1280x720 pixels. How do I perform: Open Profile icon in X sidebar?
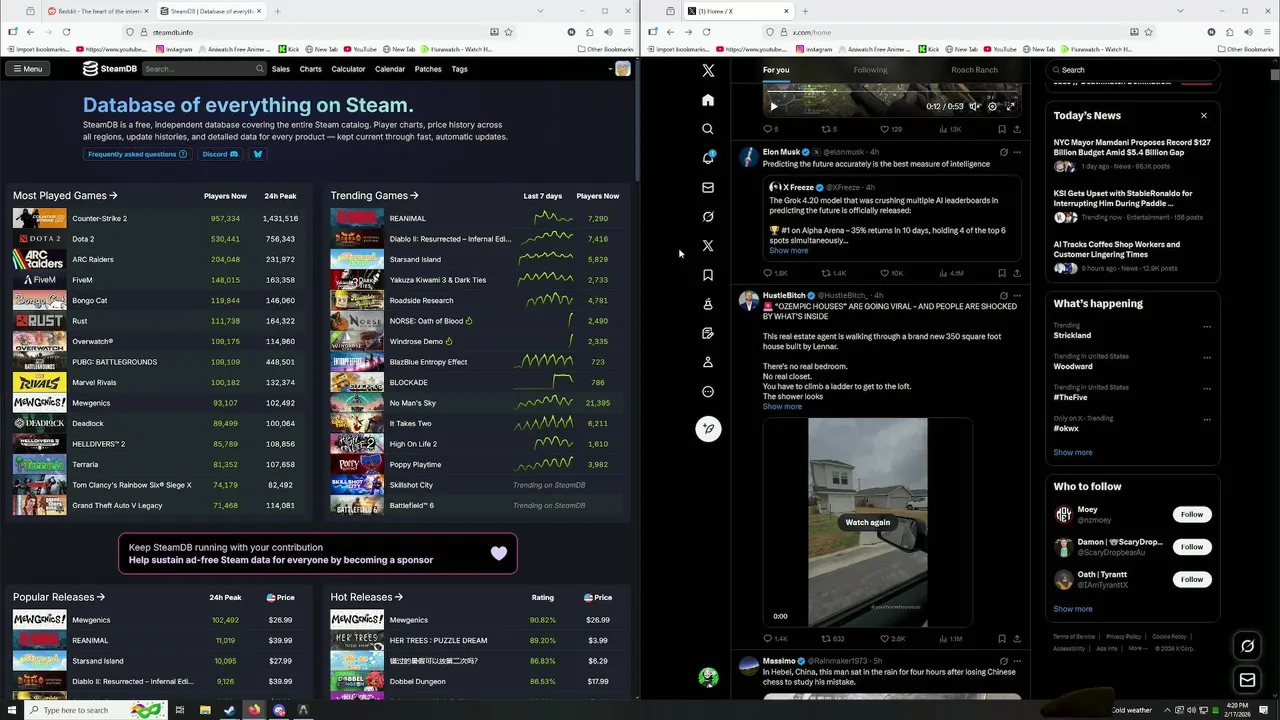708,362
